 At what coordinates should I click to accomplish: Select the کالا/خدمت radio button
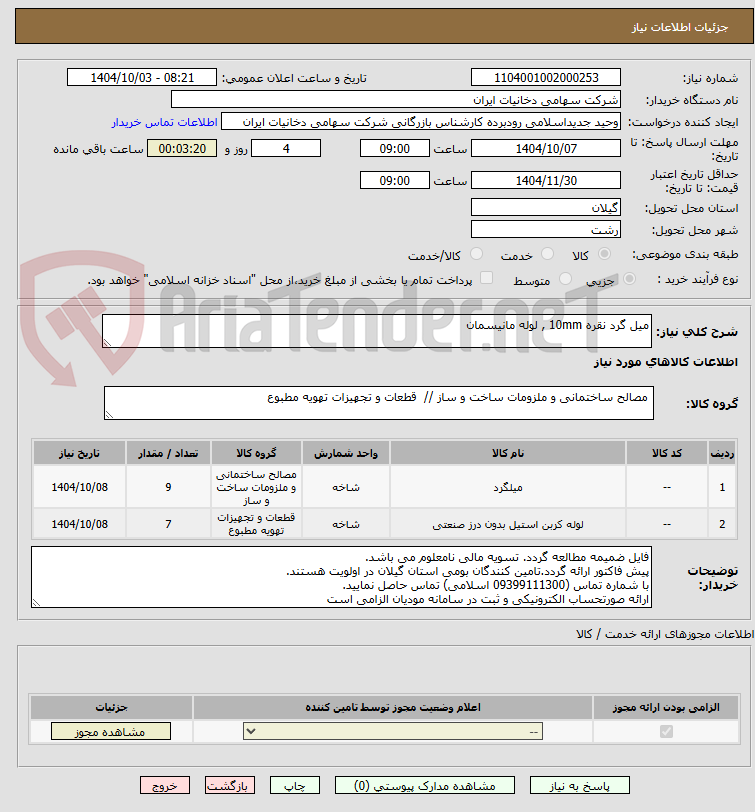[x=476, y=254]
